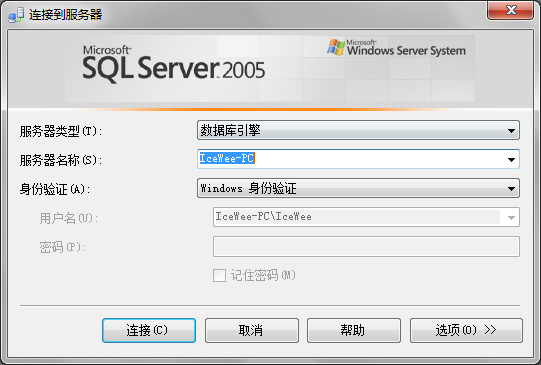
Task: Click the SQL Server 2005 banner text
Action: (174, 65)
